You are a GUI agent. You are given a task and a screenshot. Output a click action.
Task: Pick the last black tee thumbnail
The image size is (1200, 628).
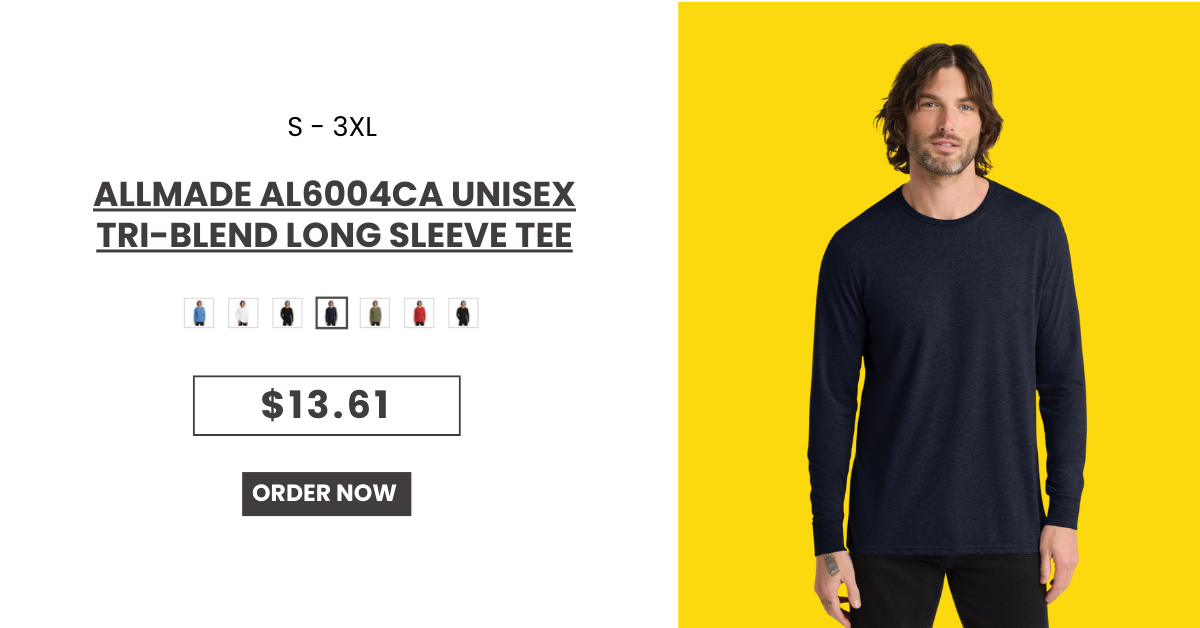click(x=463, y=313)
